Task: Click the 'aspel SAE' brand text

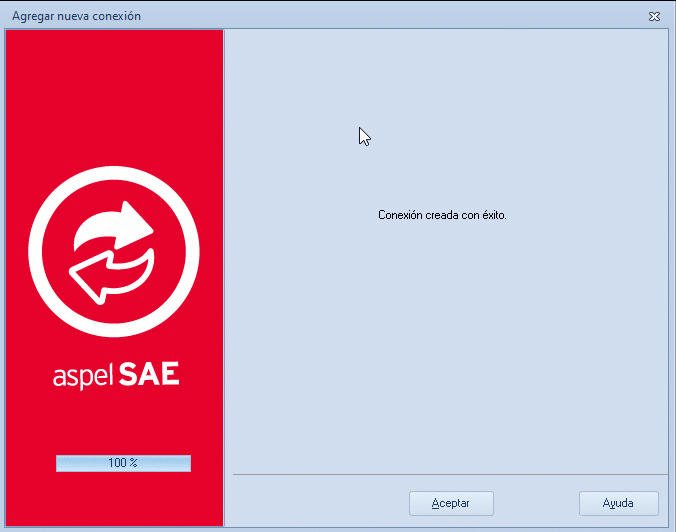Action: [116, 375]
